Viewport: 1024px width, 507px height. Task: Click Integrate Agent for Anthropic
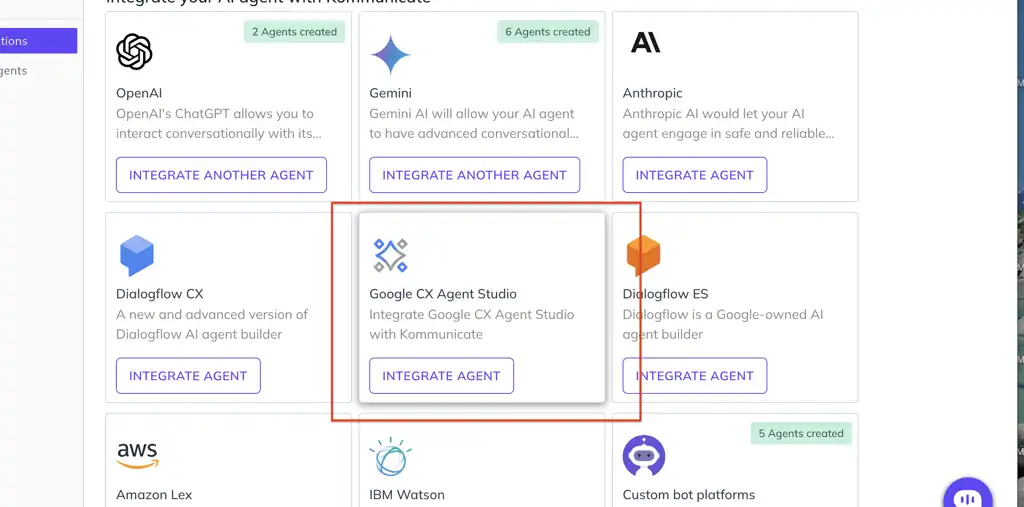[x=695, y=175]
